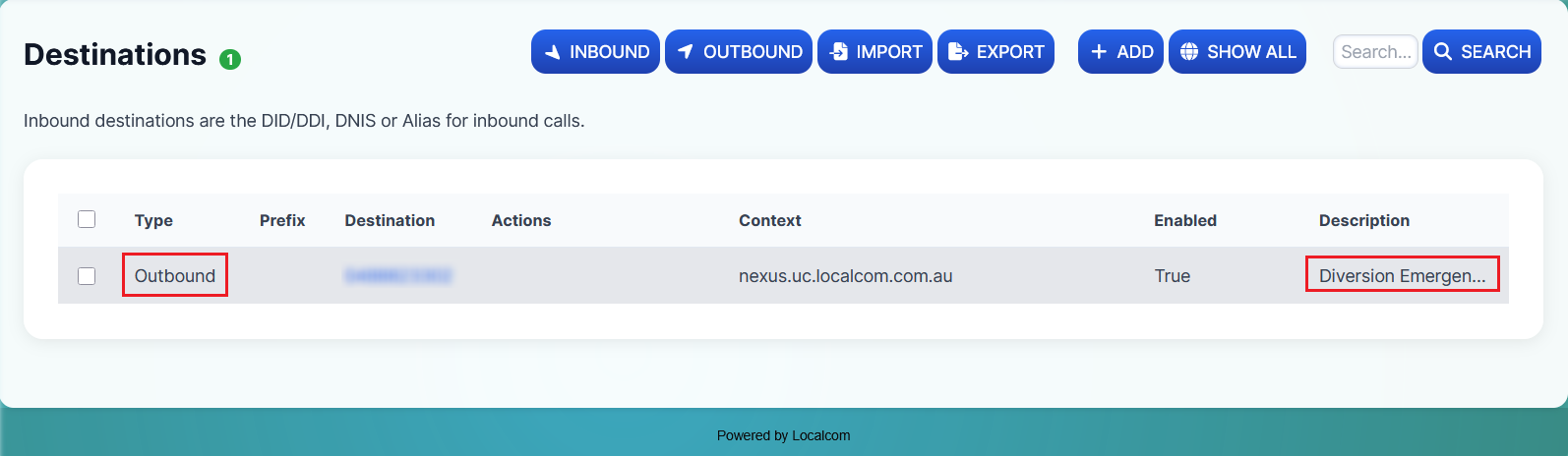Click the plus icon on Add
This screenshot has height=456, width=1568.
pyautogui.click(x=1099, y=52)
